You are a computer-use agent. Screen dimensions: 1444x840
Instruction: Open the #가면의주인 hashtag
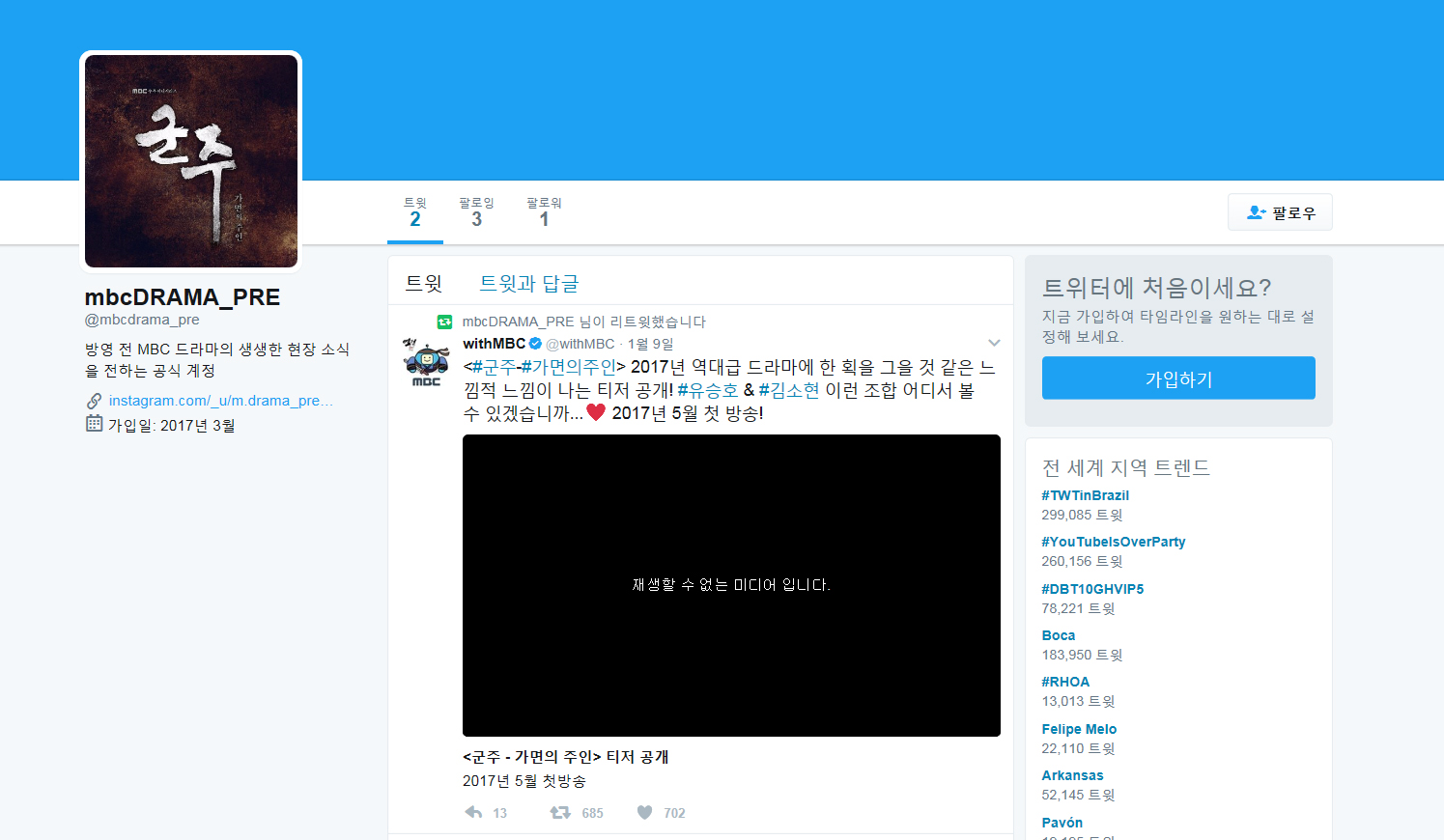(x=568, y=367)
